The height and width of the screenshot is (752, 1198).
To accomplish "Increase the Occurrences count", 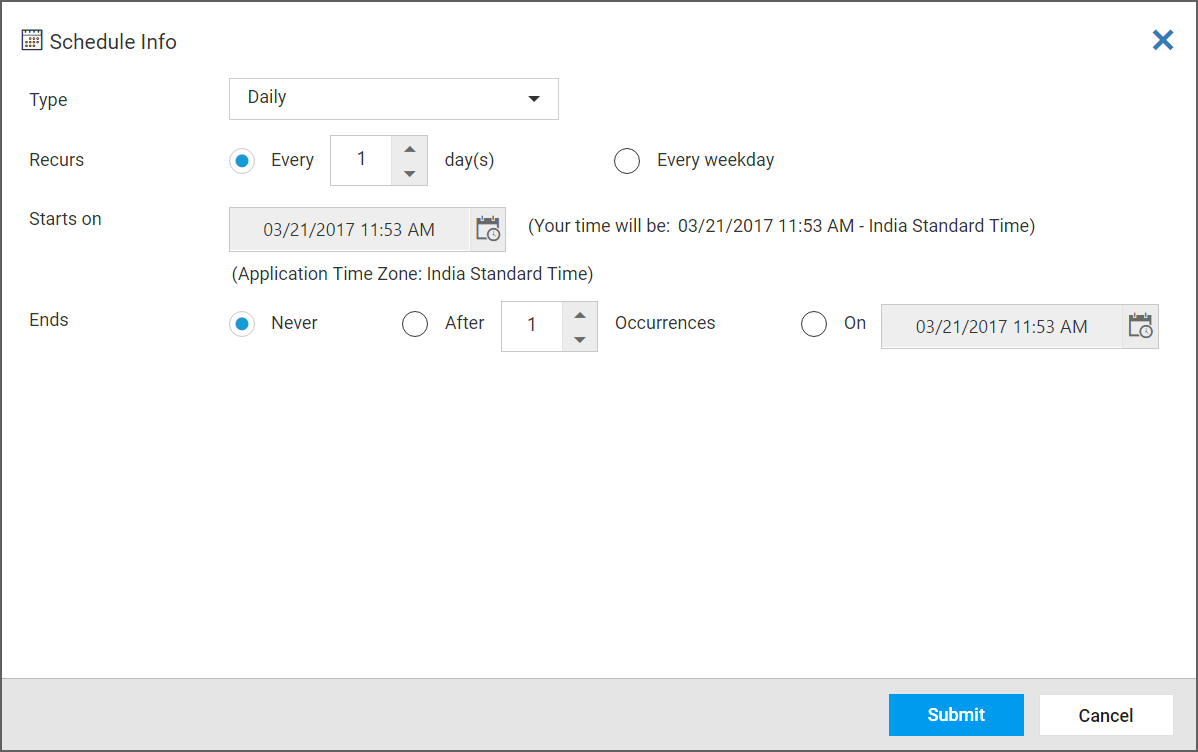I will [x=580, y=315].
